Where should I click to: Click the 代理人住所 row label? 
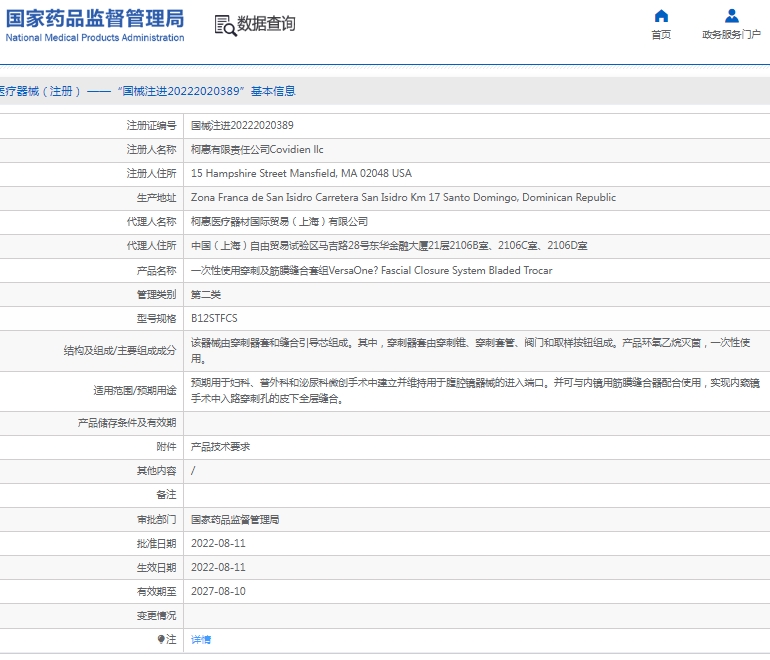(x=151, y=246)
